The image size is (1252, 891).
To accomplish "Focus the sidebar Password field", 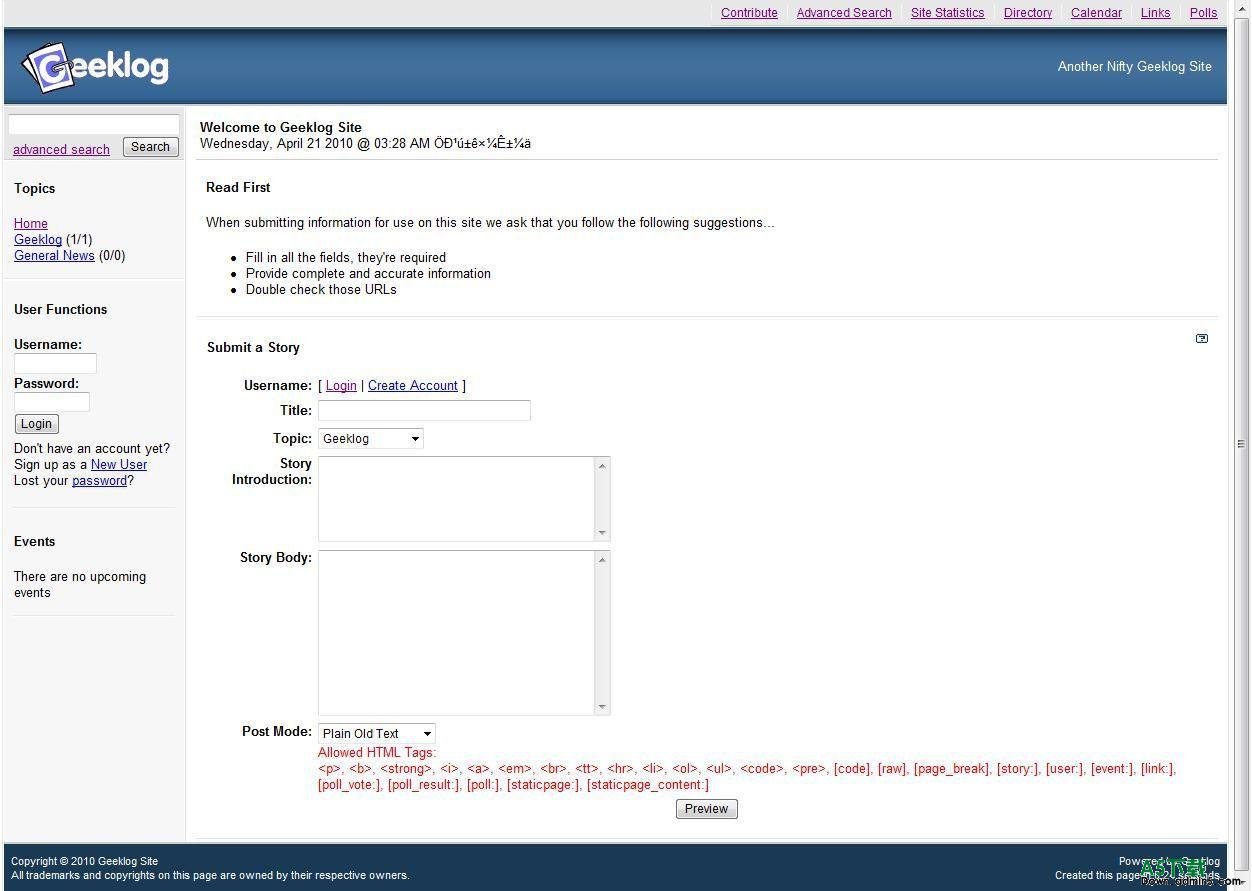I will point(52,402).
